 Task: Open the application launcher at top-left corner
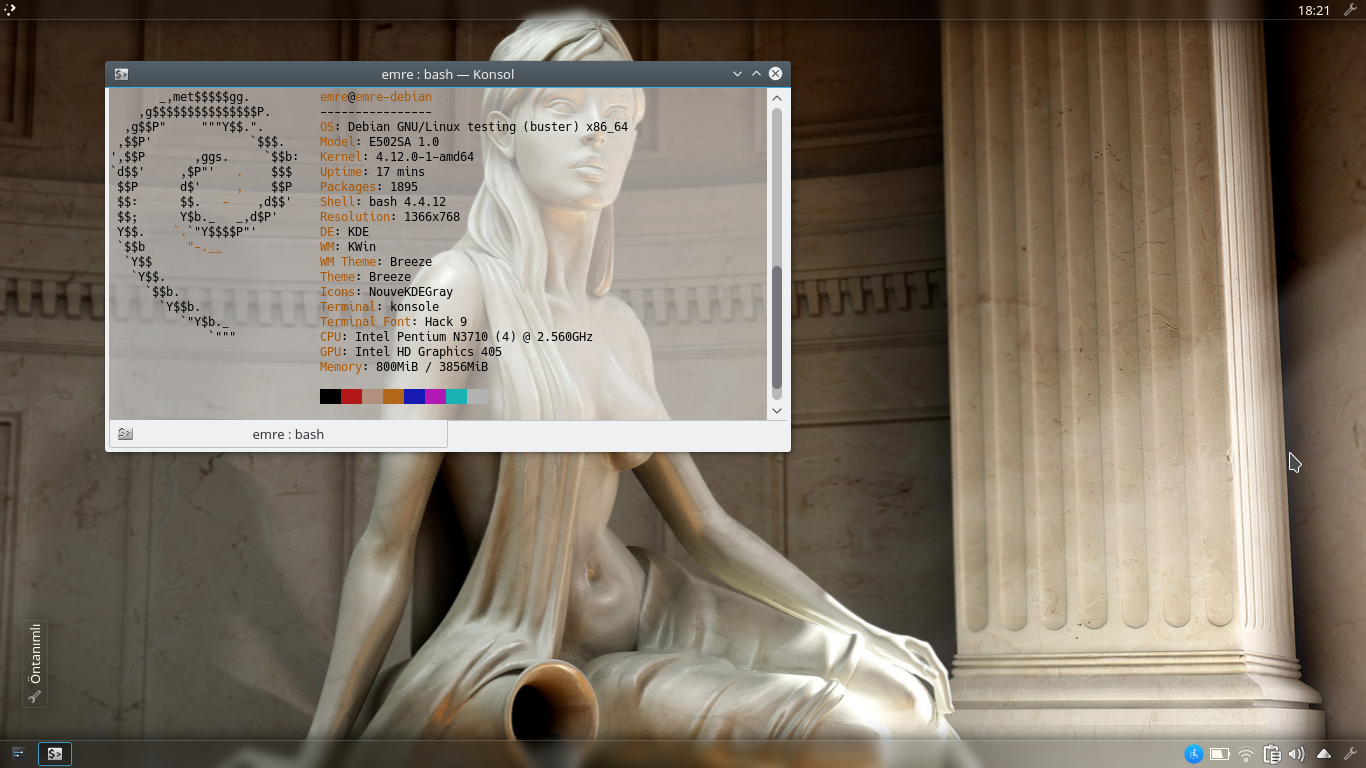8,10
